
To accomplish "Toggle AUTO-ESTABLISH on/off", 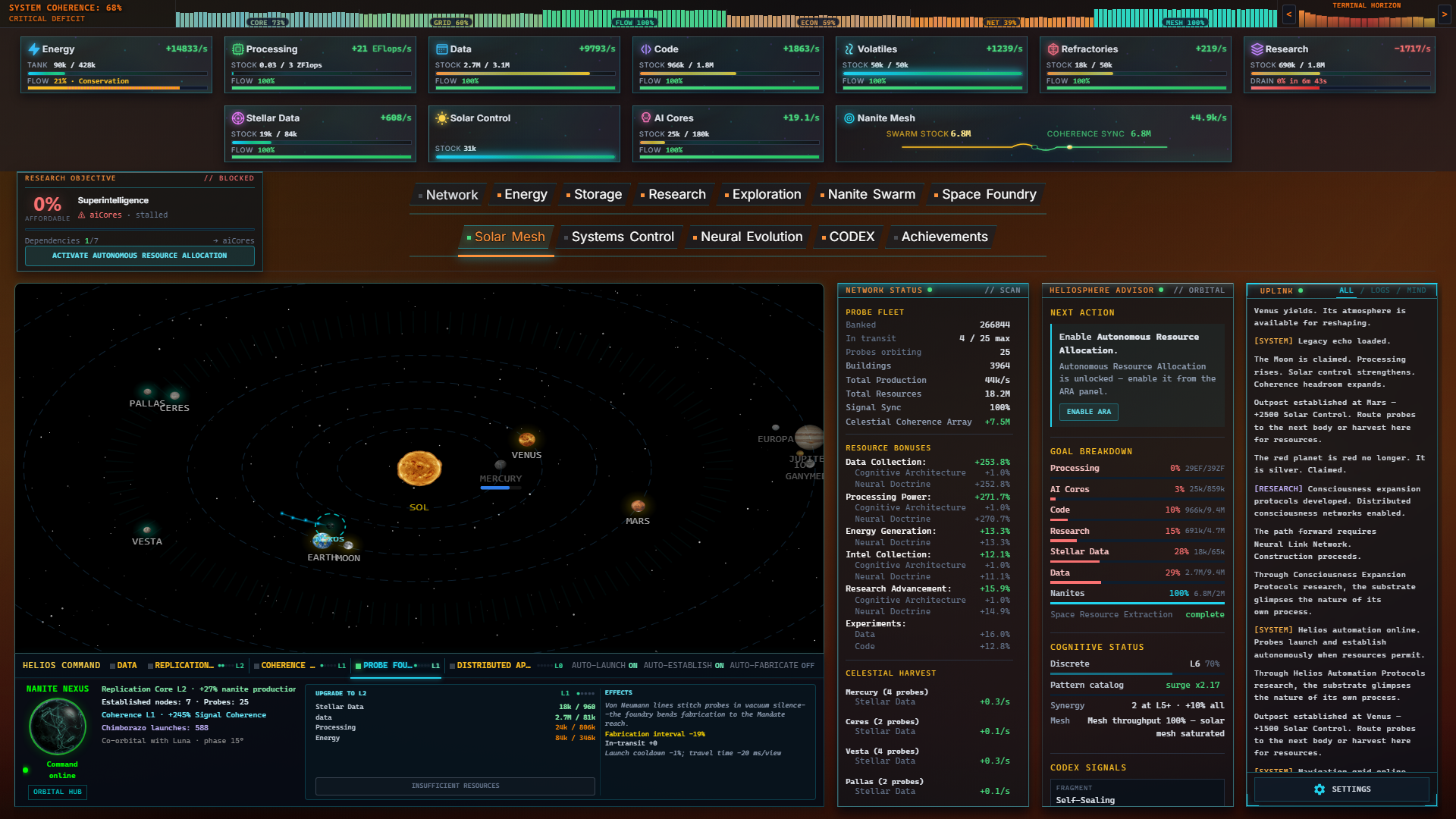I will pyautogui.click(x=683, y=666).
